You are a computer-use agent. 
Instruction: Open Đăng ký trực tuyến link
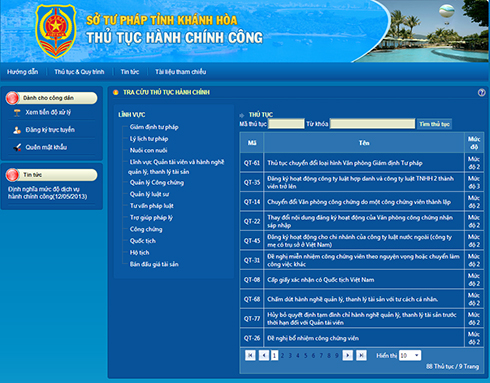(x=50, y=130)
